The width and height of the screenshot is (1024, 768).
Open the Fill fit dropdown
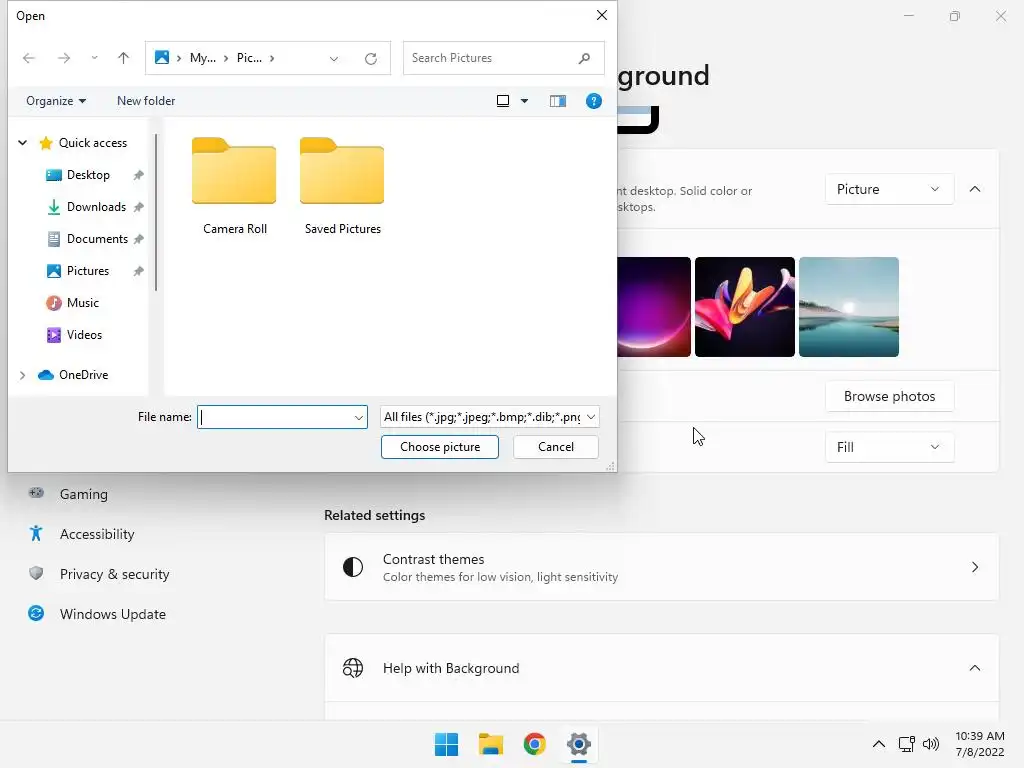click(889, 447)
